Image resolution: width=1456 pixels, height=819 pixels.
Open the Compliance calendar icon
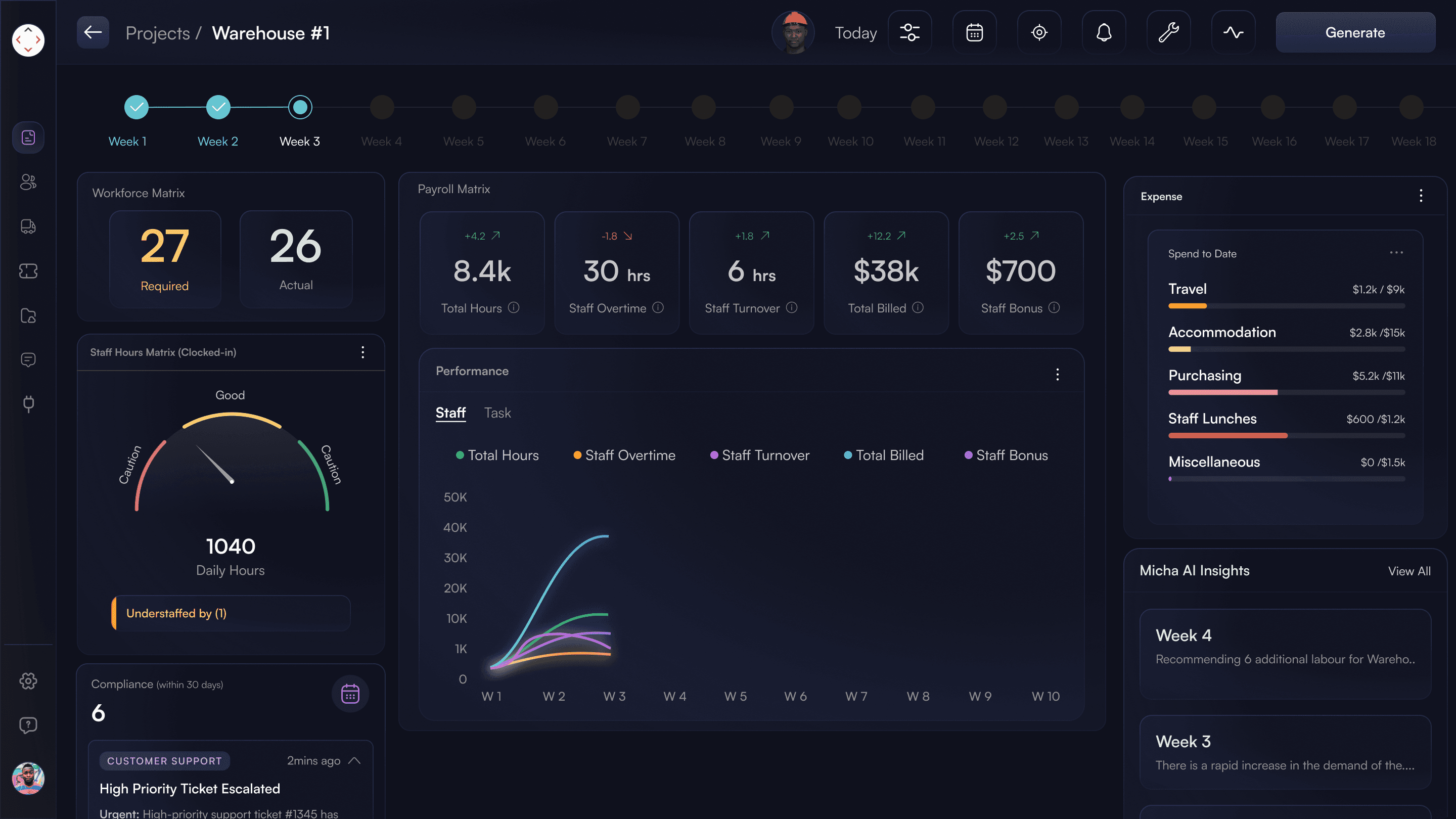coord(350,694)
